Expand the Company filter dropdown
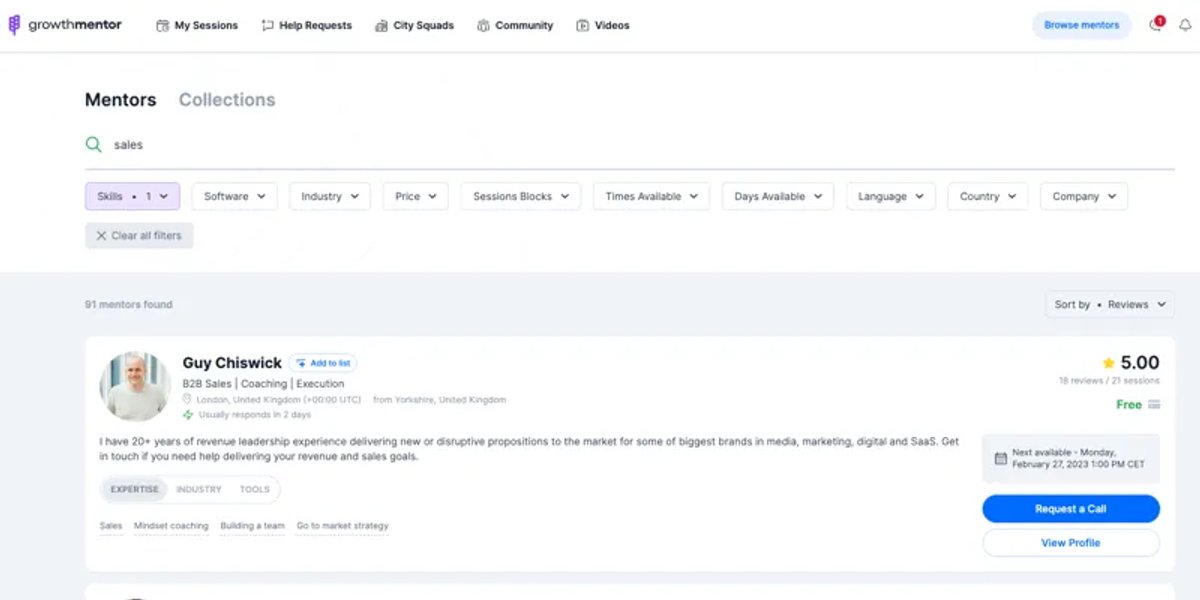The image size is (1200, 600). pos(1084,197)
